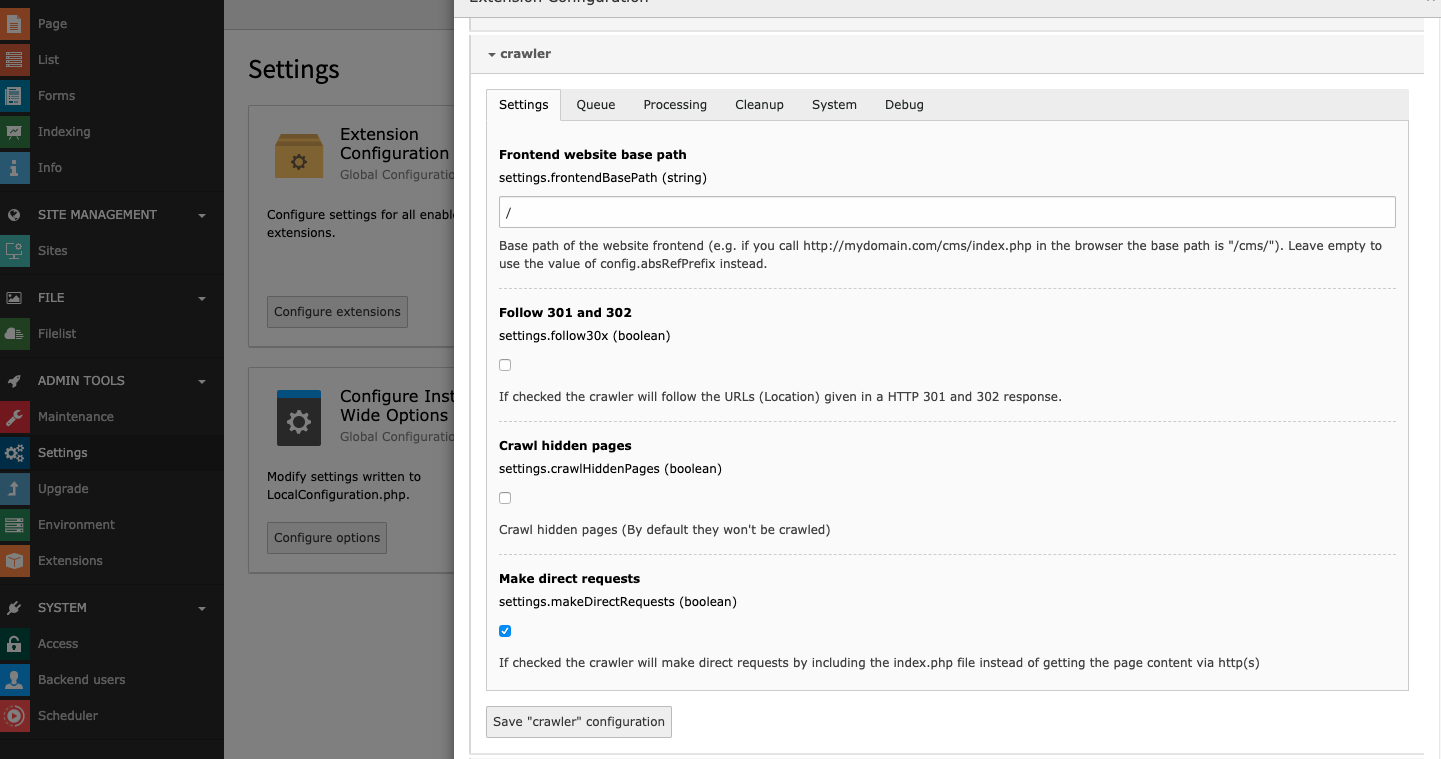1441x759 pixels.
Task: Click the frontend base path input field
Action: [x=947, y=211]
